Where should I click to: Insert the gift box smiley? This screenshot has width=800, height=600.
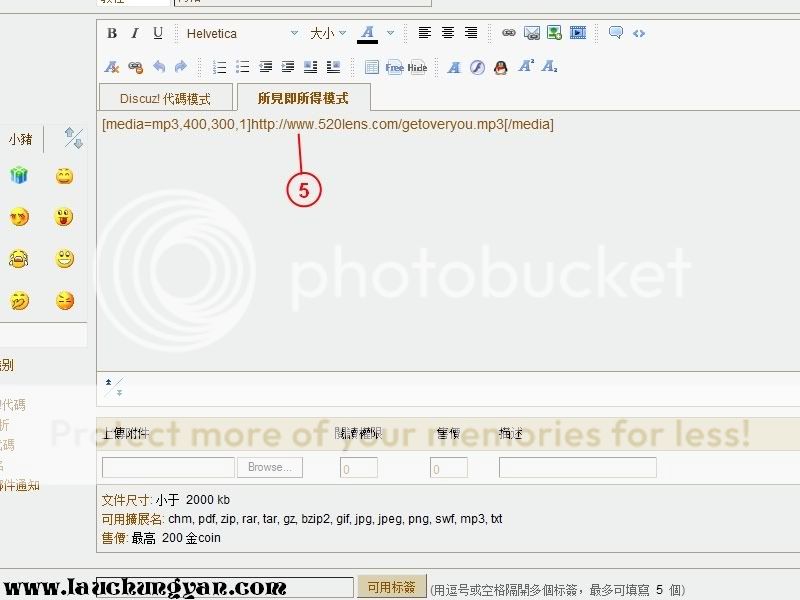click(x=19, y=176)
